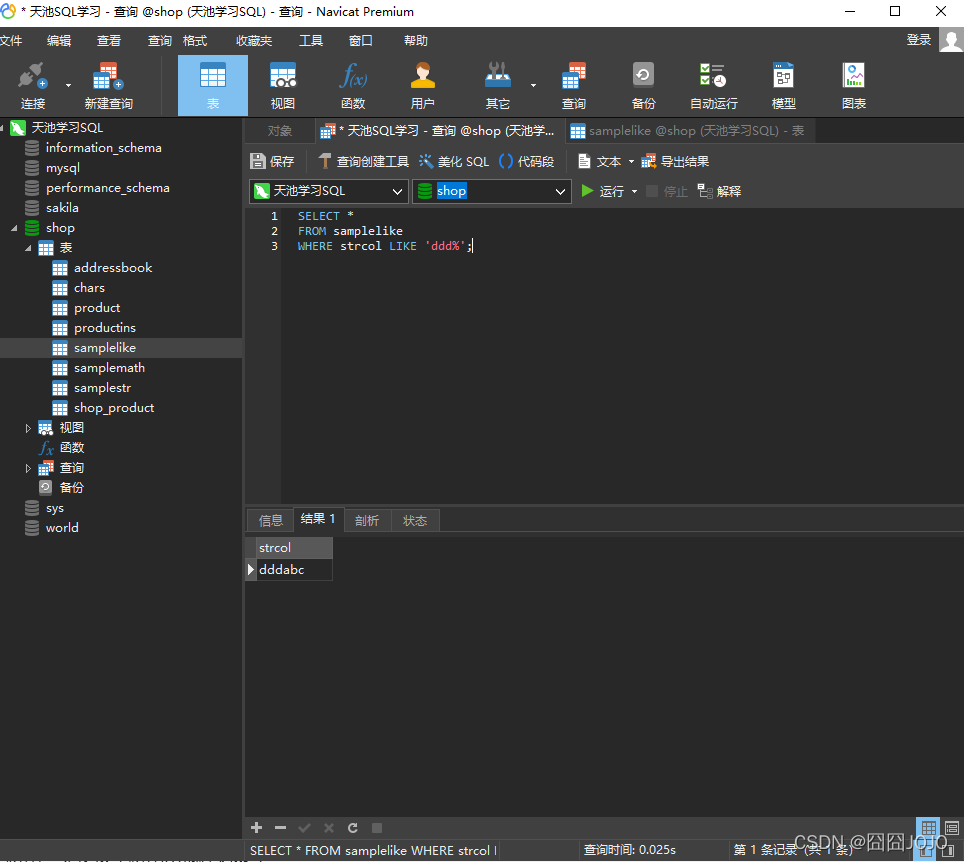This screenshot has height=862, width=964.
Task: Run the query with 运行
Action: click(602, 191)
